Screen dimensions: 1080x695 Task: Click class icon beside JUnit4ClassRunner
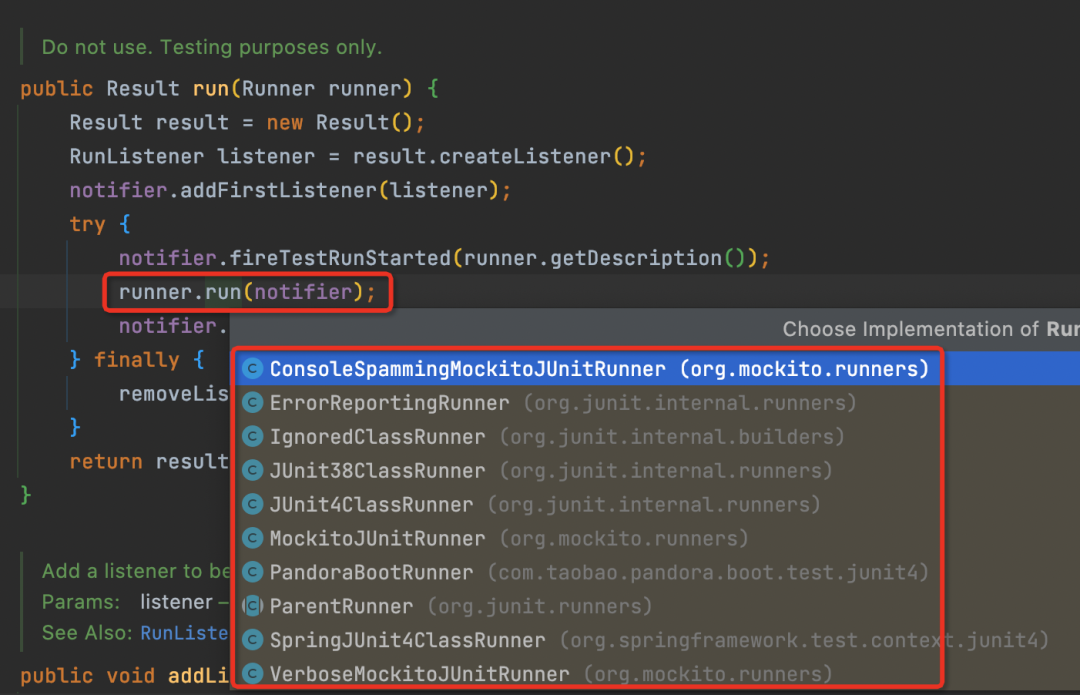[253, 505]
